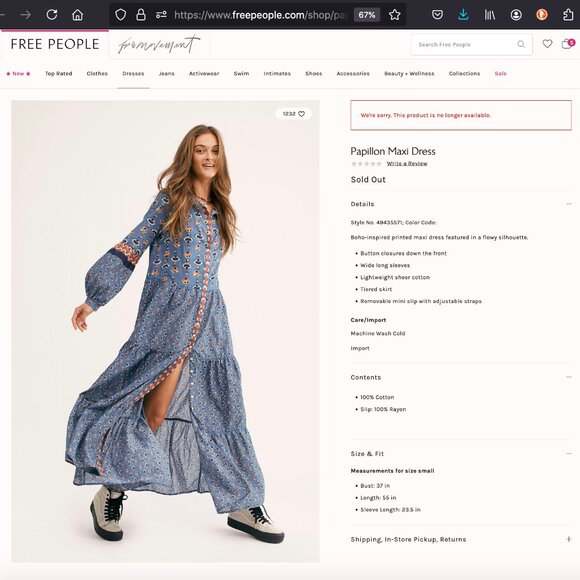580x580 pixels.
Task: Open the Accessories menu
Action: [353, 74]
